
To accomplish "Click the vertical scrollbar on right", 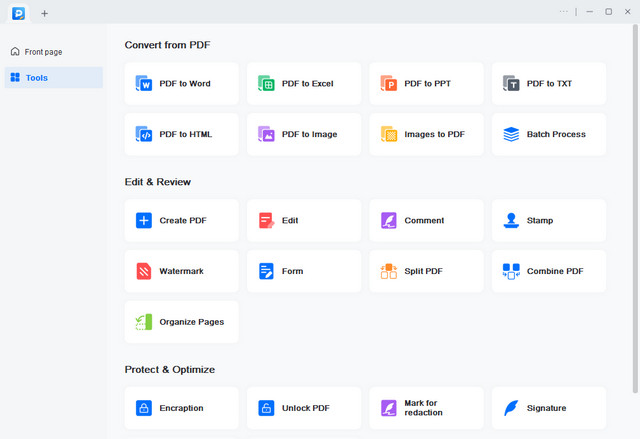I will point(635,200).
